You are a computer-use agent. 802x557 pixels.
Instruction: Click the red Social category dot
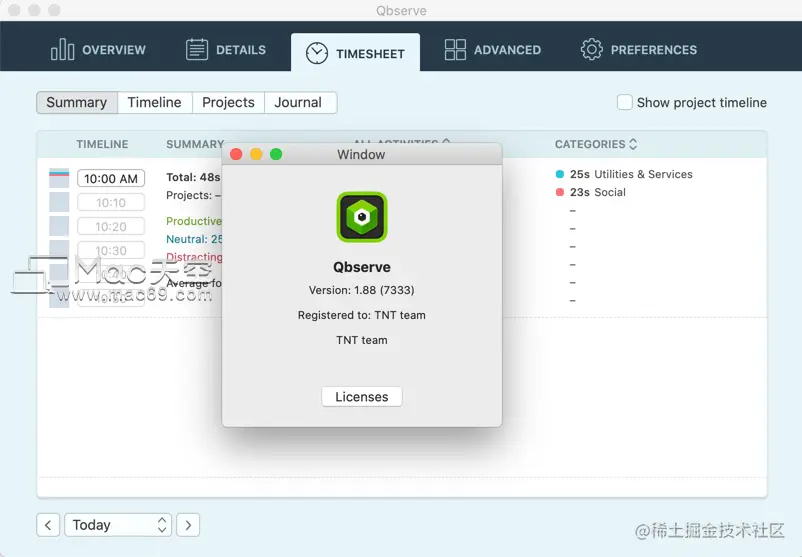click(x=560, y=192)
